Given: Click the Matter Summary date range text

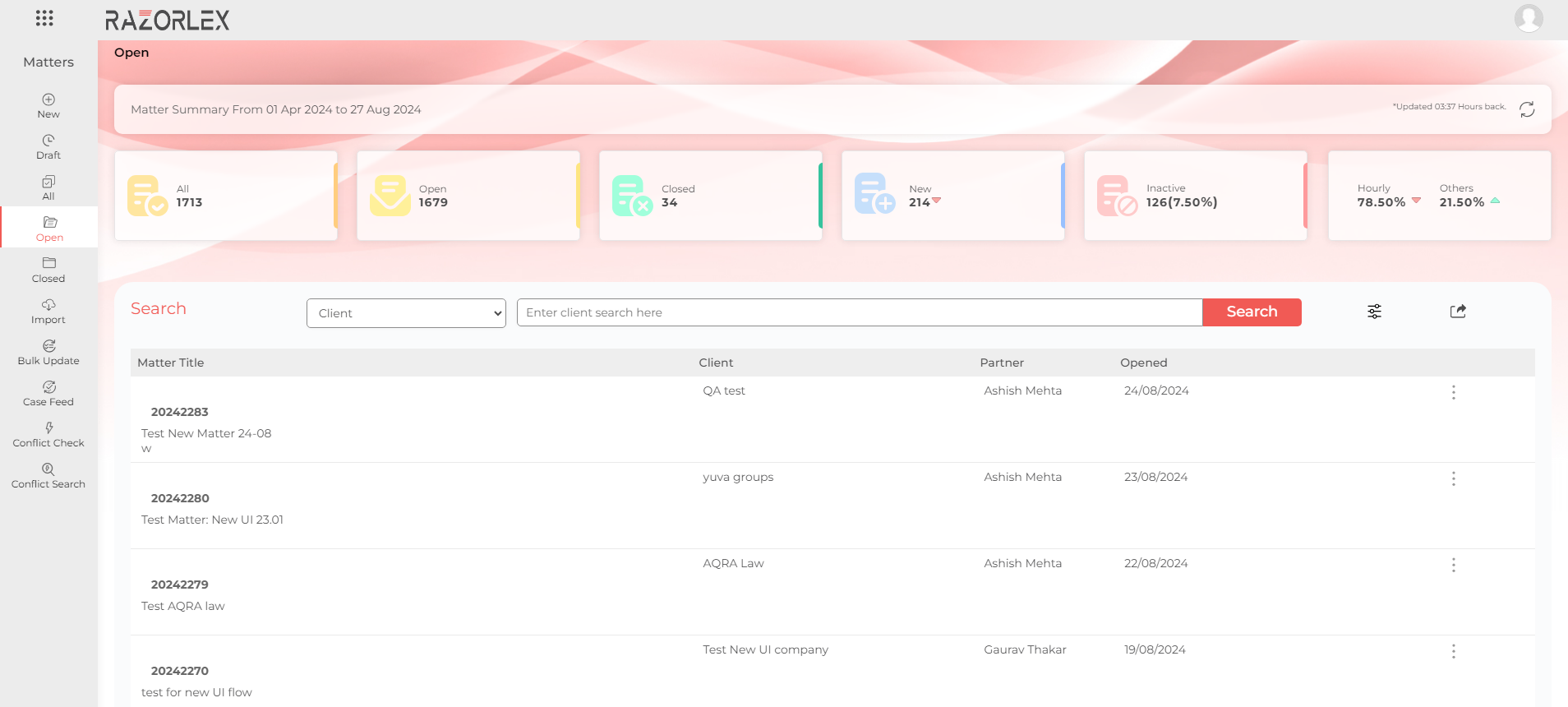Looking at the screenshot, I should pos(276,109).
